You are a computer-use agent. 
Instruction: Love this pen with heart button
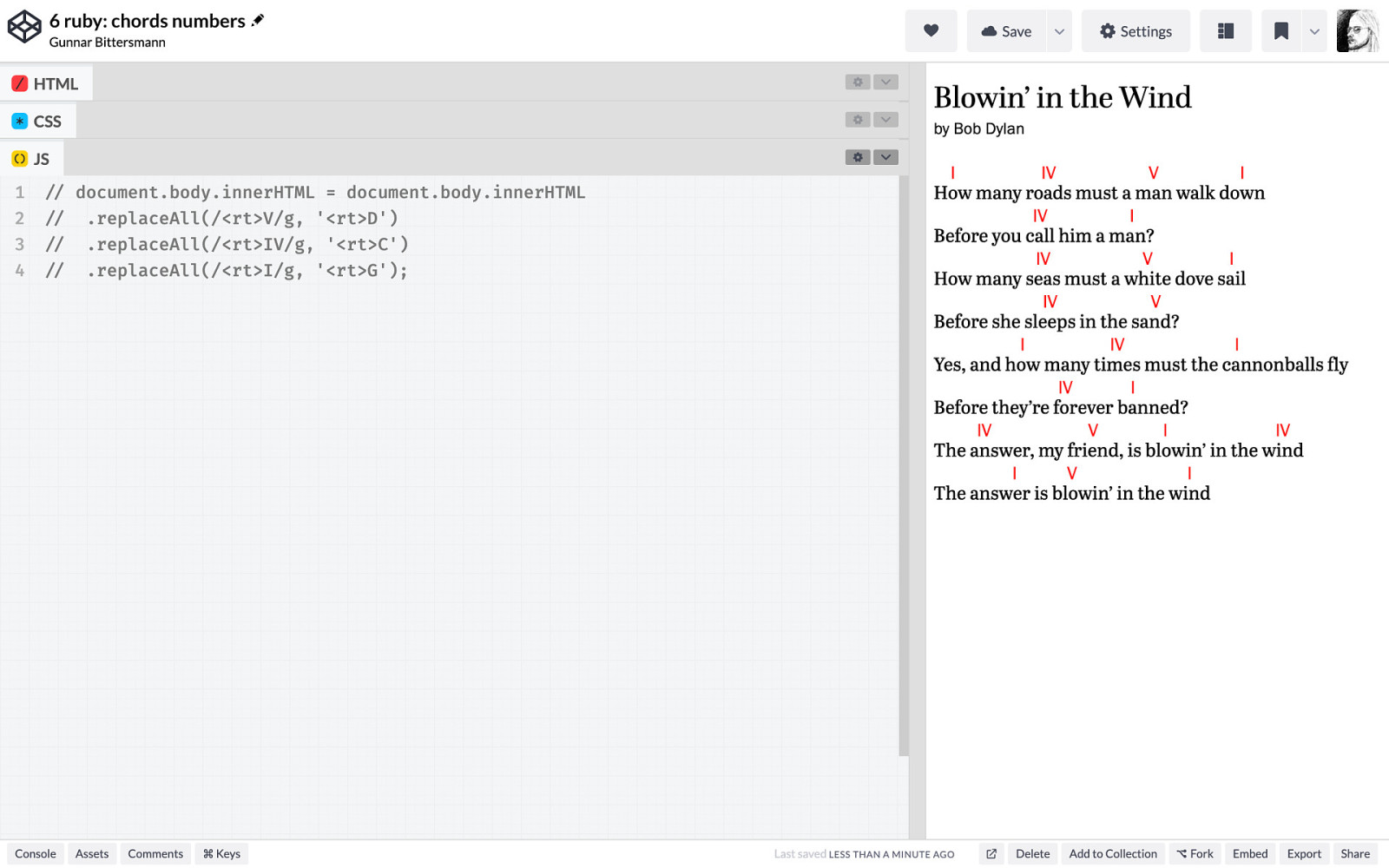click(931, 31)
